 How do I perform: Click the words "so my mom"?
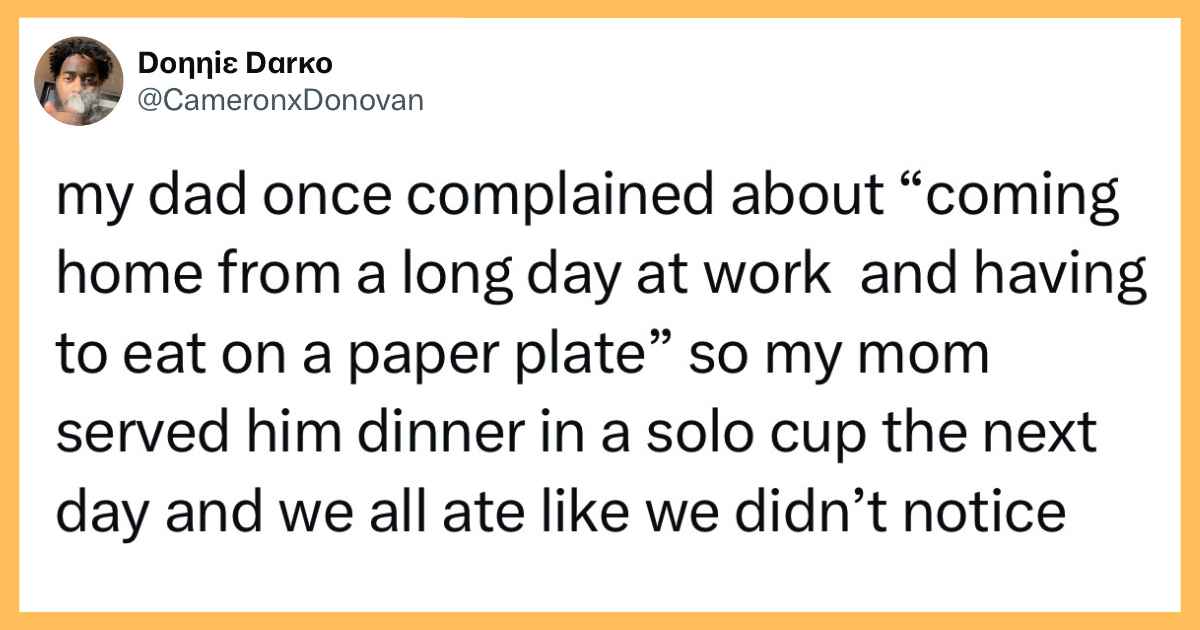pos(901,355)
